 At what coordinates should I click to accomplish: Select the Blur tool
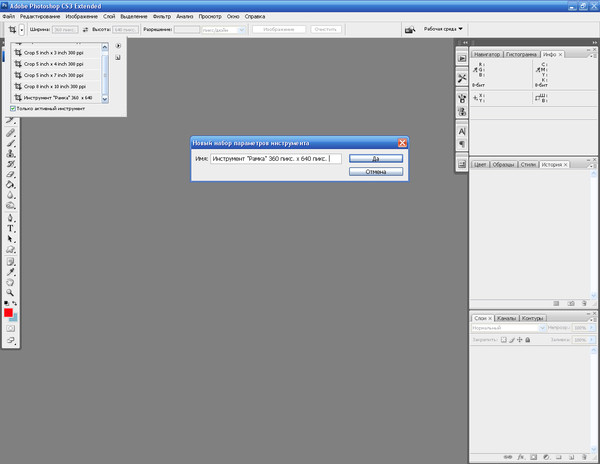point(10,195)
